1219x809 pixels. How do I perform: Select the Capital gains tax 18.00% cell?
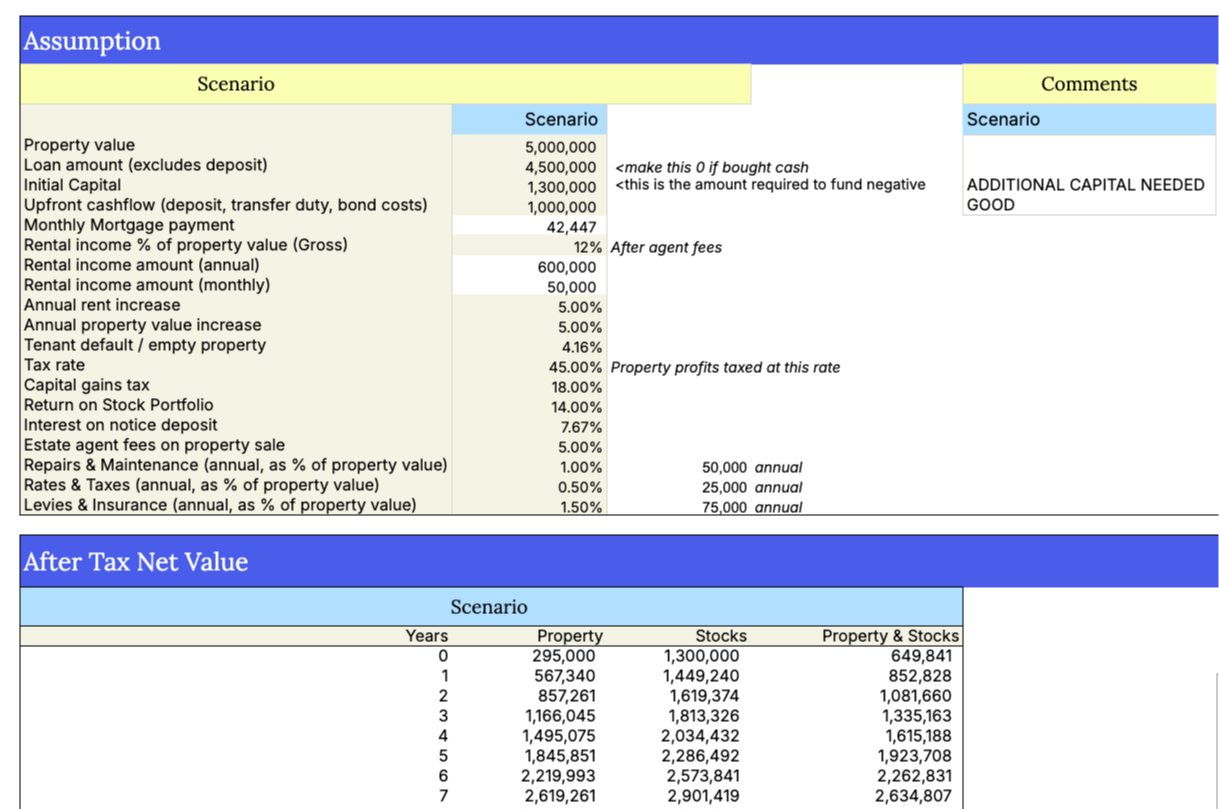point(530,387)
